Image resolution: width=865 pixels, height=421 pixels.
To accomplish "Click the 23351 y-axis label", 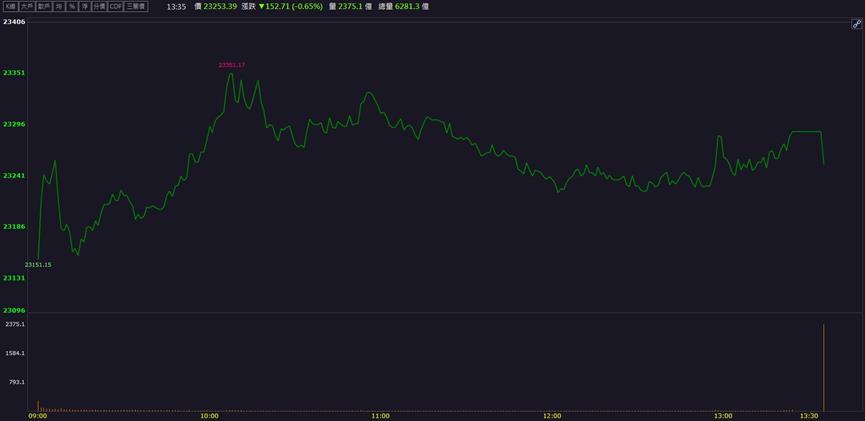I will (14, 73).
